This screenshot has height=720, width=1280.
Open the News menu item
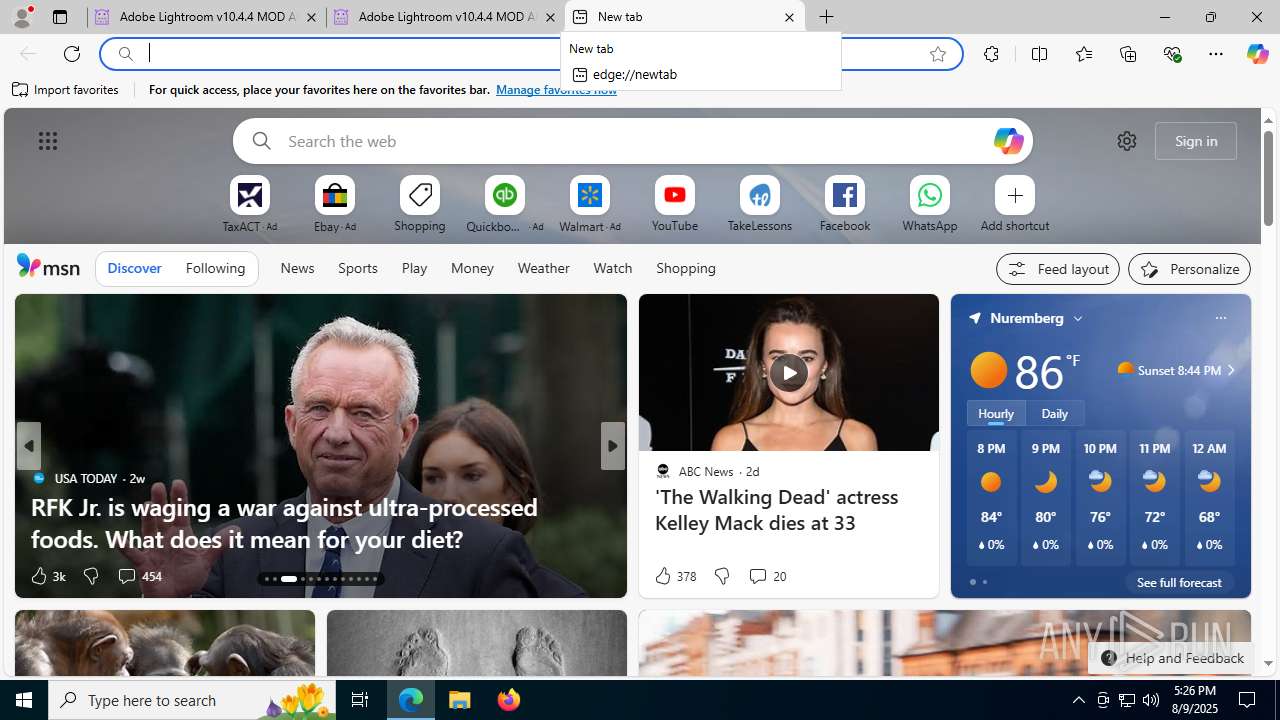pyautogui.click(x=297, y=268)
